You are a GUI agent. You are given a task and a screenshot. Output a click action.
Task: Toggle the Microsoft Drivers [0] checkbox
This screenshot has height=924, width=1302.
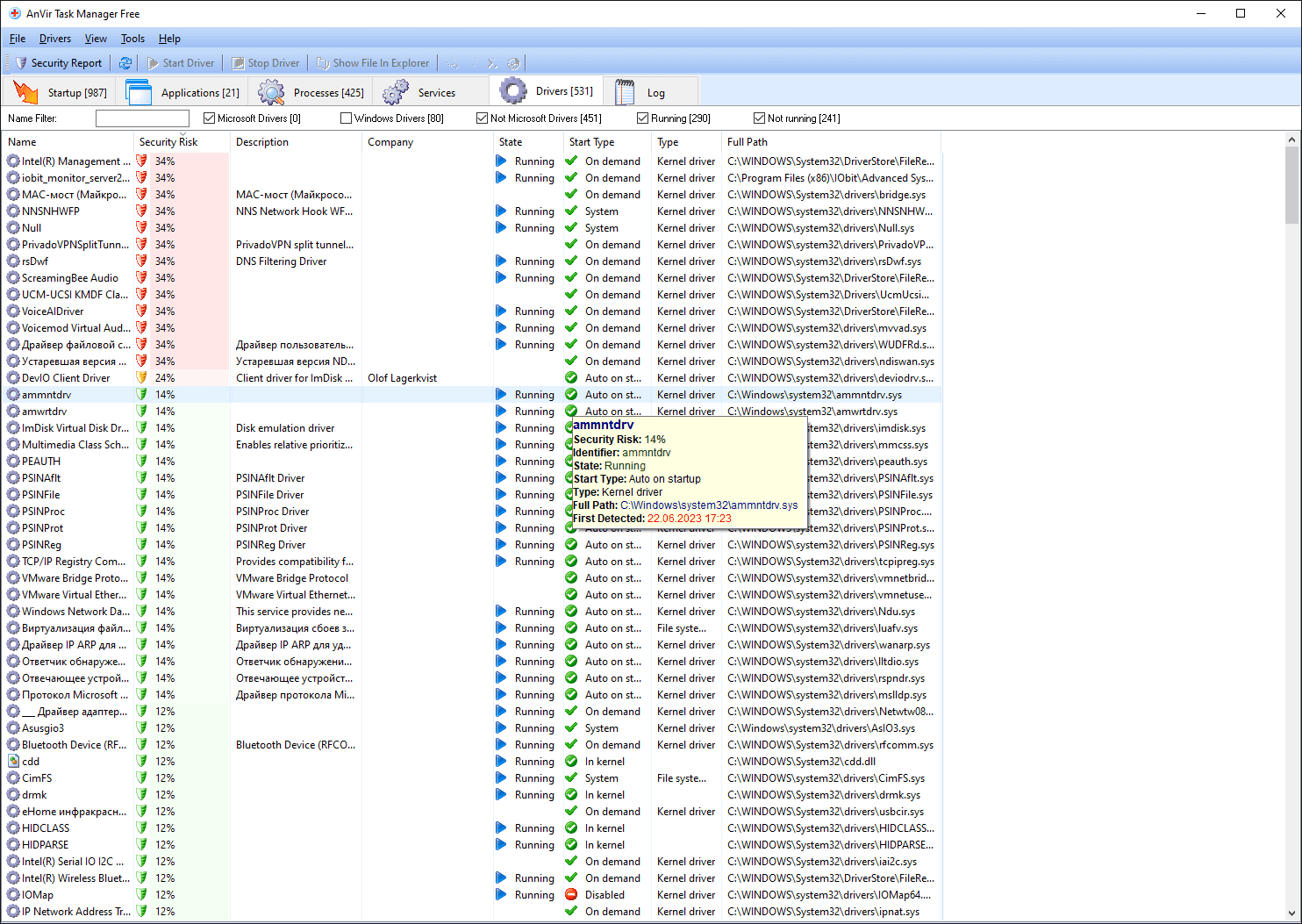[209, 118]
